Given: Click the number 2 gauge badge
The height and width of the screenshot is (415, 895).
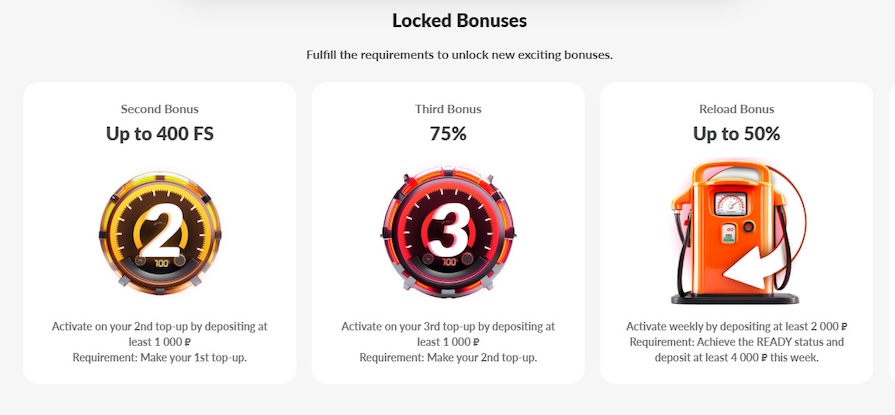Looking at the screenshot, I should pyautogui.click(x=160, y=233).
